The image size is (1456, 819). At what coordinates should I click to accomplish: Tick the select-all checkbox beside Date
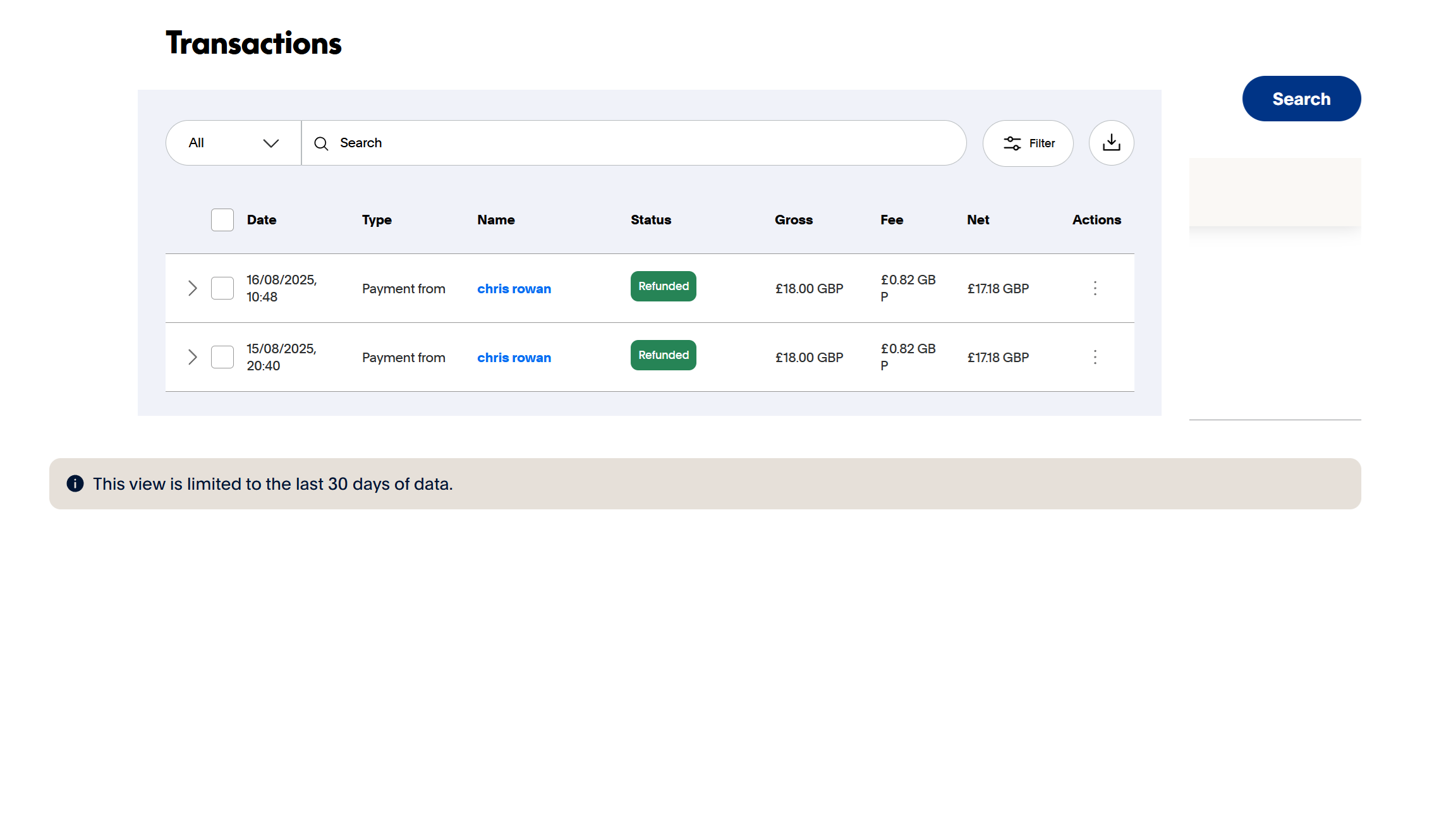click(222, 220)
